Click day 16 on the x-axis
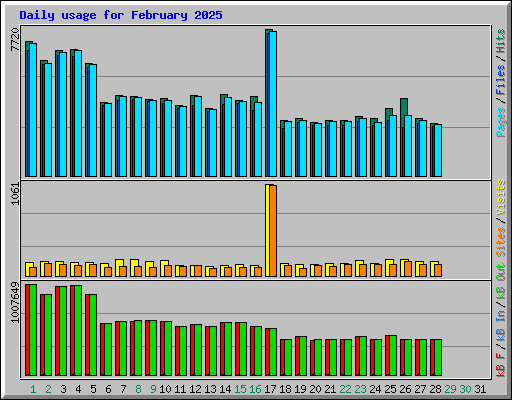 tap(255, 389)
